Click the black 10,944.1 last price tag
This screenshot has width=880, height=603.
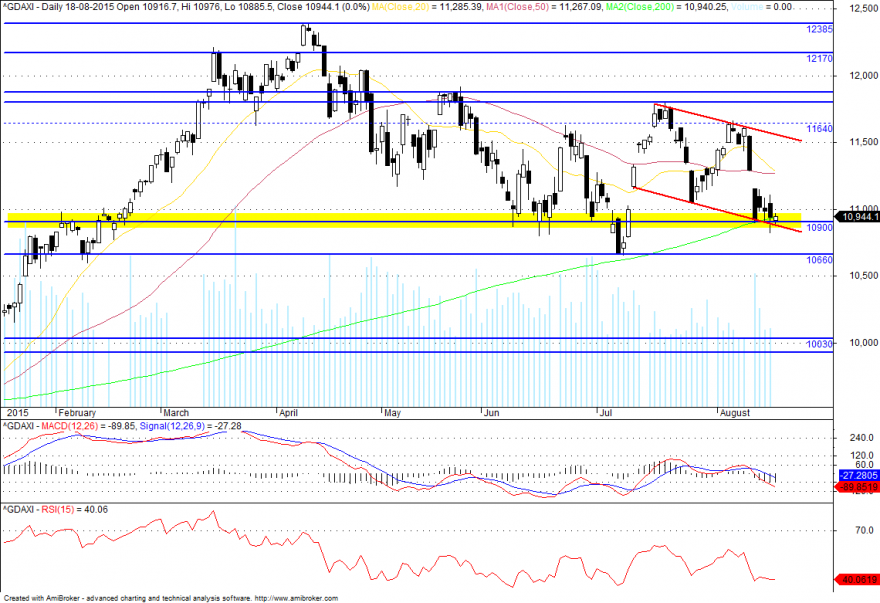[x=857, y=216]
